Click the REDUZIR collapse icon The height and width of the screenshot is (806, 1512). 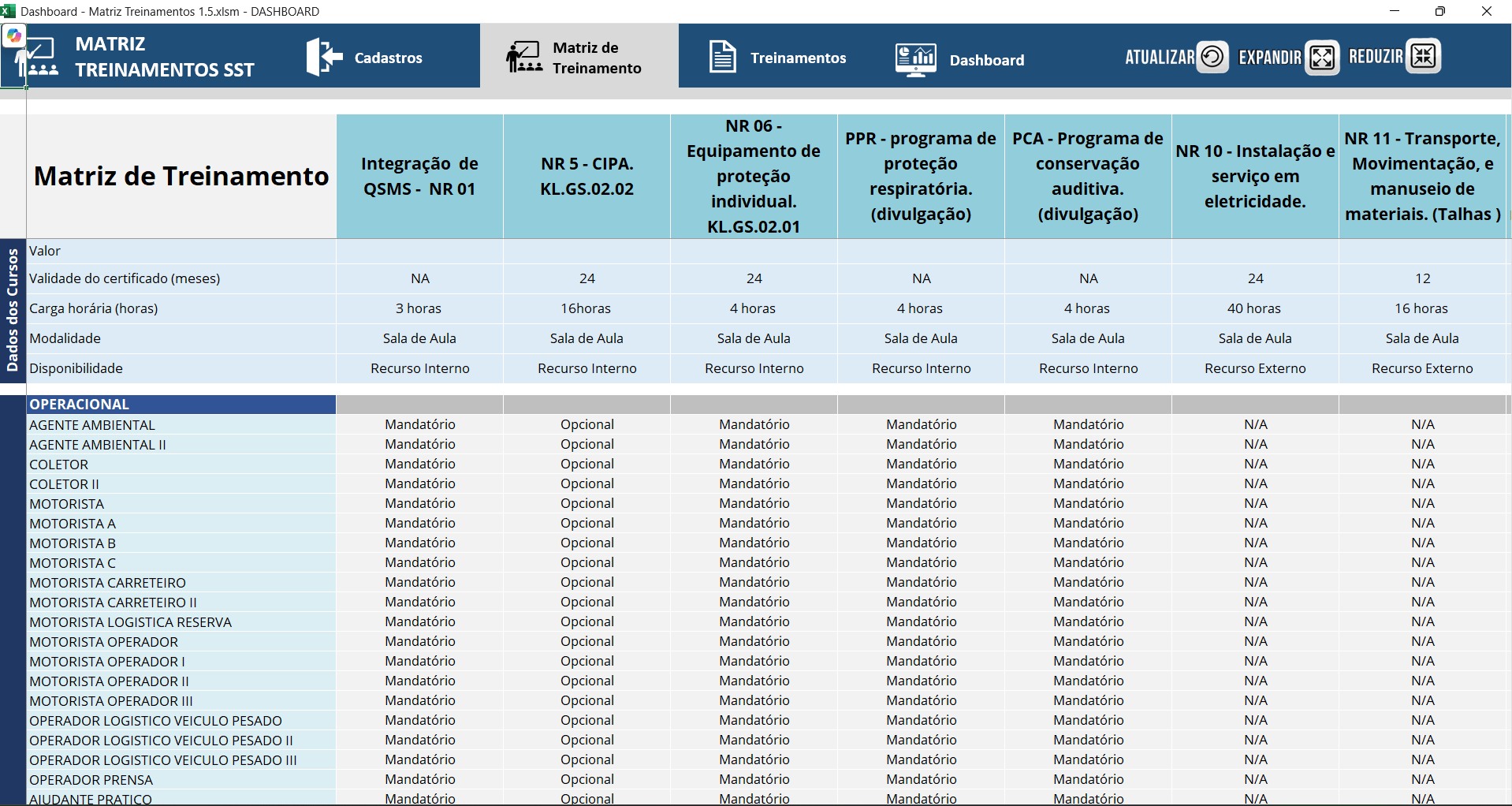[x=1424, y=56]
